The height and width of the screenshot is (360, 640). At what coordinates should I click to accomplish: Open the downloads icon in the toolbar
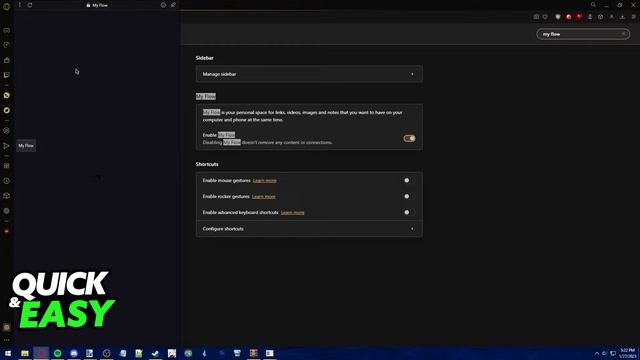[x=622, y=17]
